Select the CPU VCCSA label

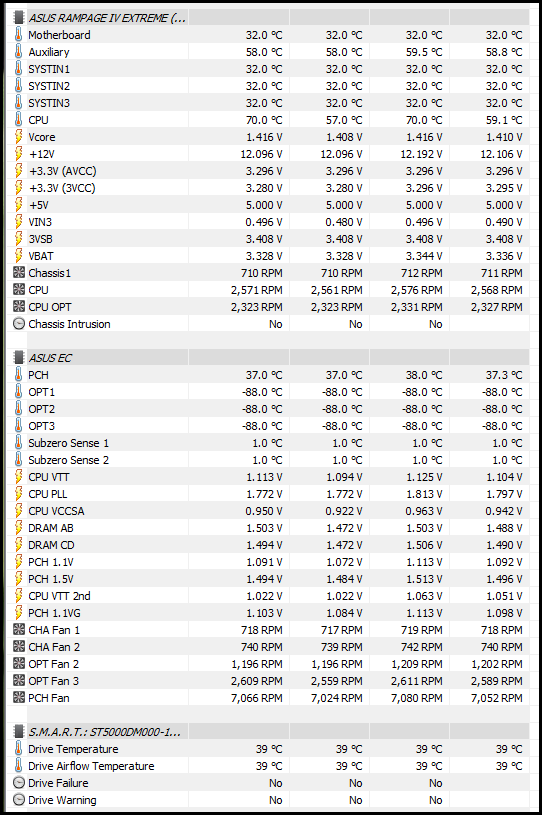56,511
